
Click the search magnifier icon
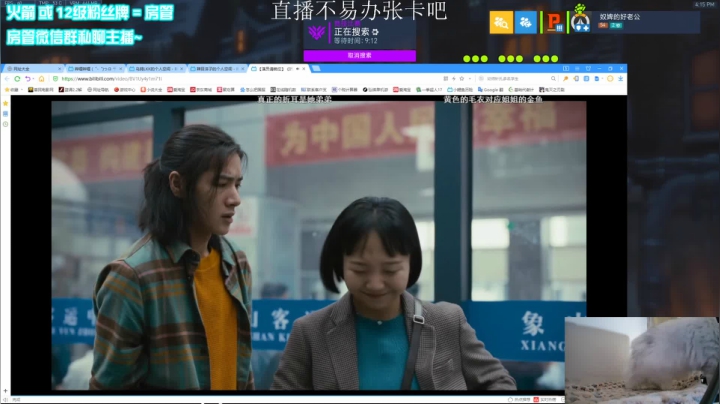click(x=553, y=79)
